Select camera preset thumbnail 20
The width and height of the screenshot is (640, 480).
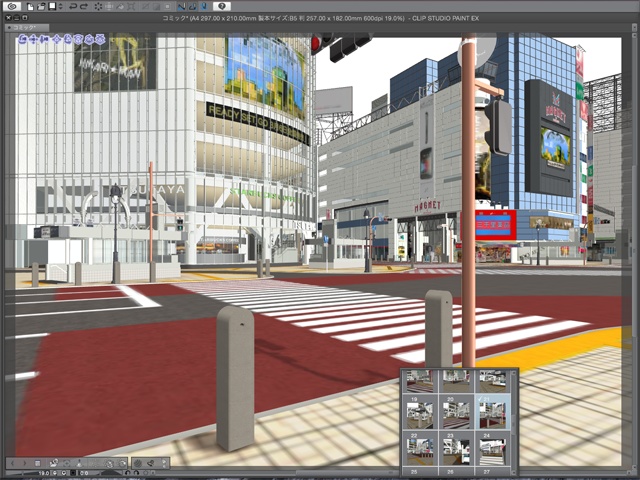tap(456, 412)
